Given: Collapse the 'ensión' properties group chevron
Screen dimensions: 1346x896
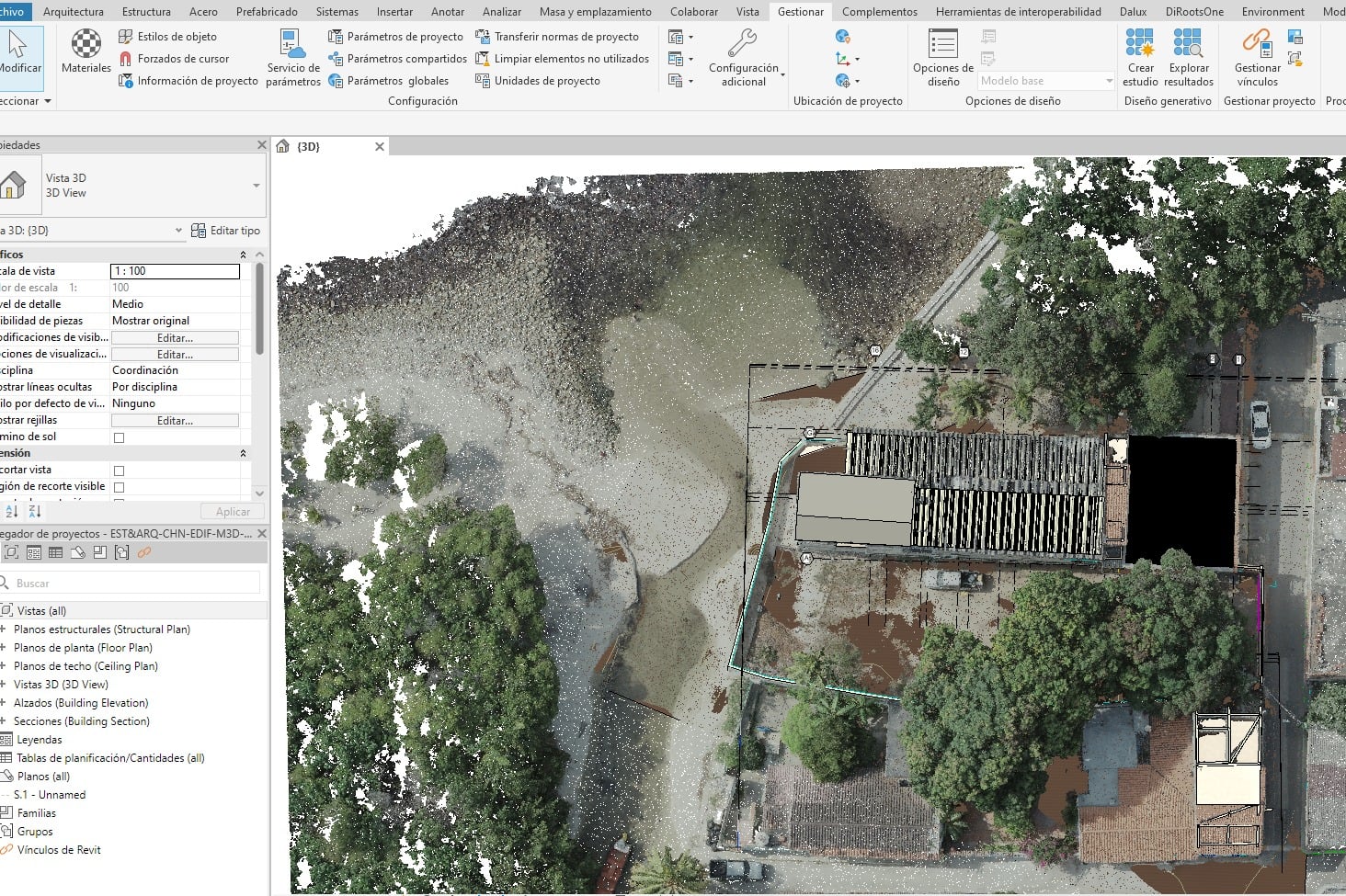Looking at the screenshot, I should pos(243,453).
